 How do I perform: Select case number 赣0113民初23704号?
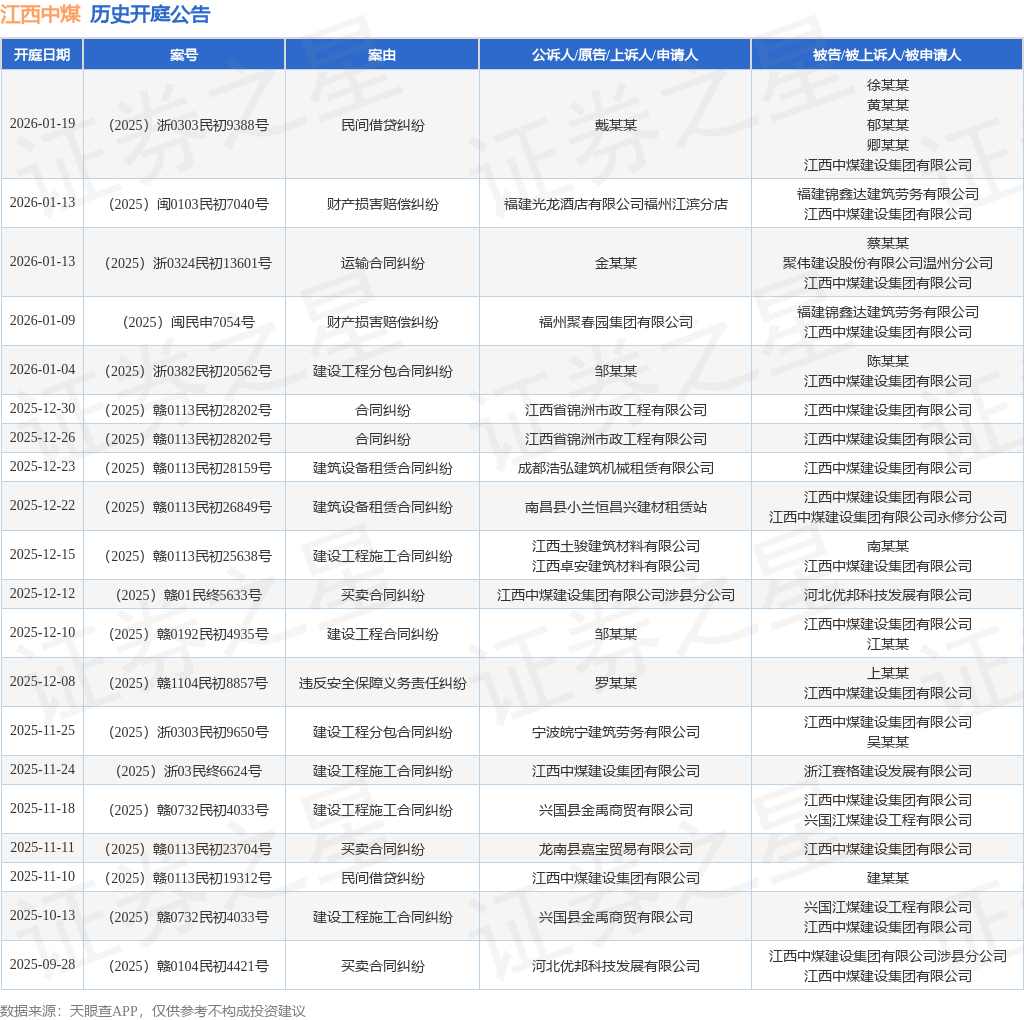pyautogui.click(x=188, y=849)
